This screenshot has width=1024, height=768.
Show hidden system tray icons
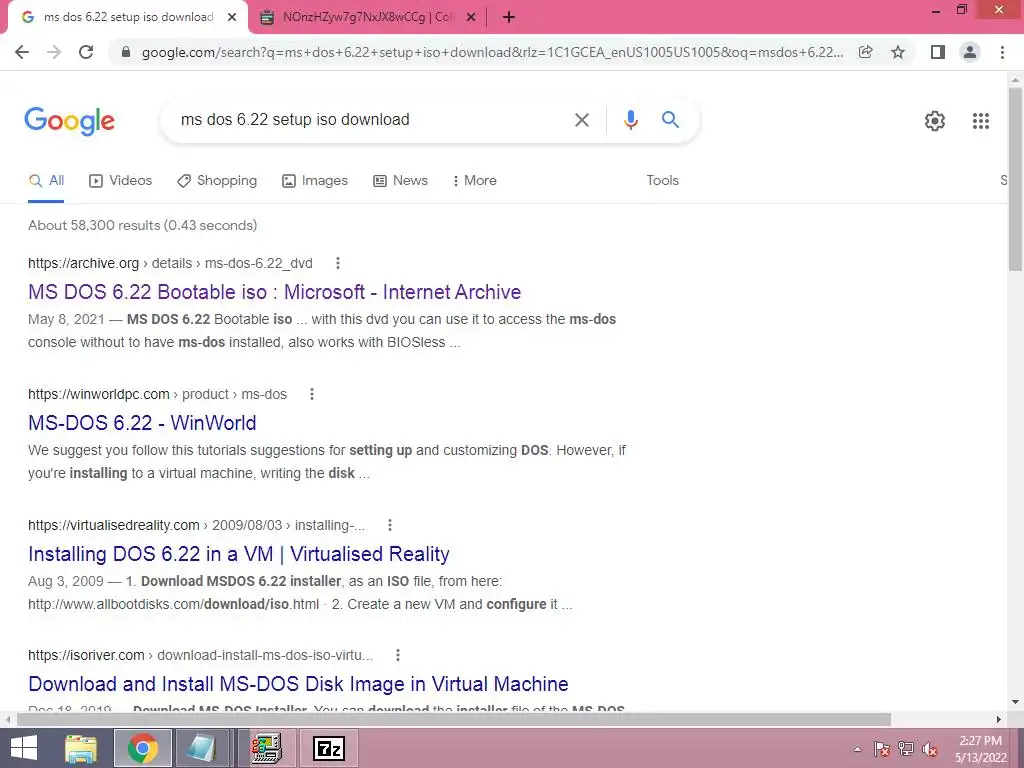[857, 749]
